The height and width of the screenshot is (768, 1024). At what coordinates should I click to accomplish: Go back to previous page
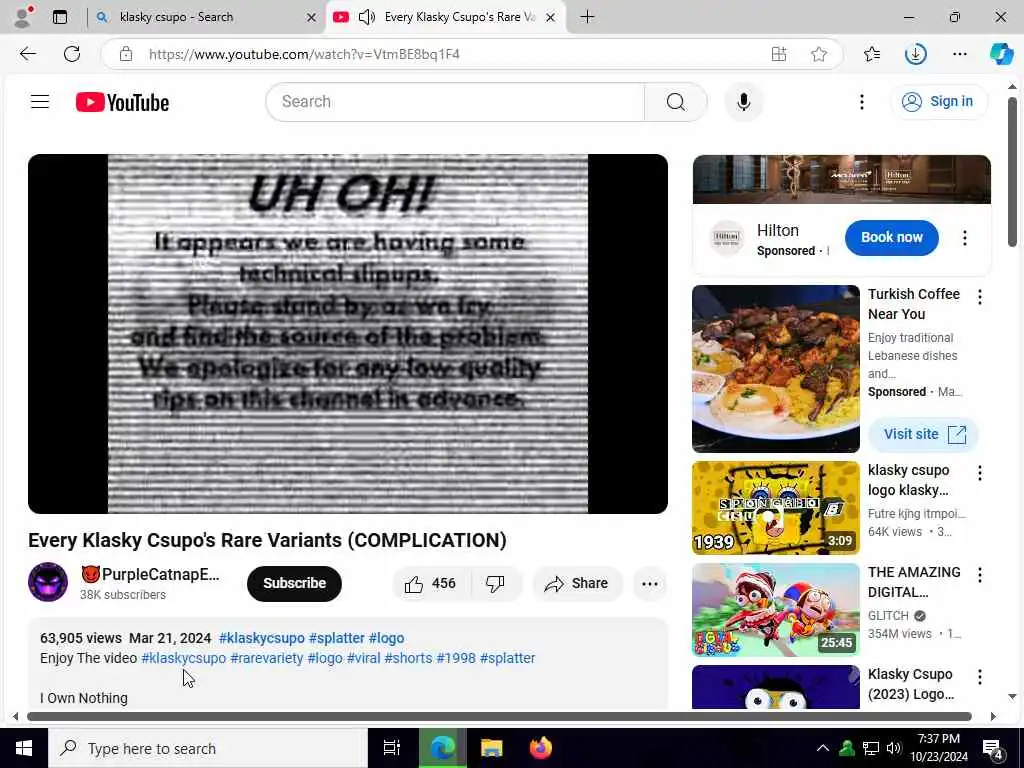click(28, 54)
